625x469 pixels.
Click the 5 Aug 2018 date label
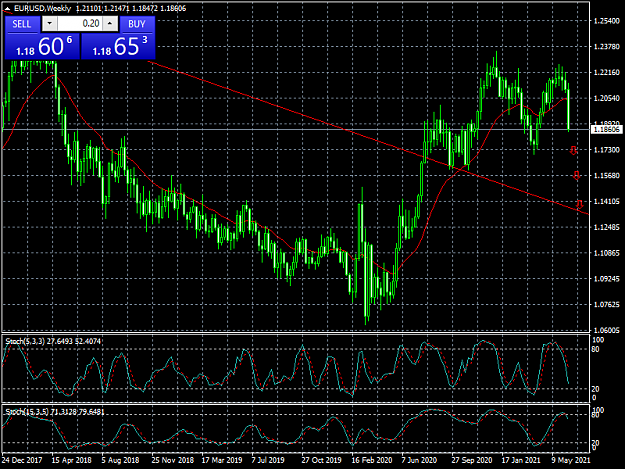120,460
